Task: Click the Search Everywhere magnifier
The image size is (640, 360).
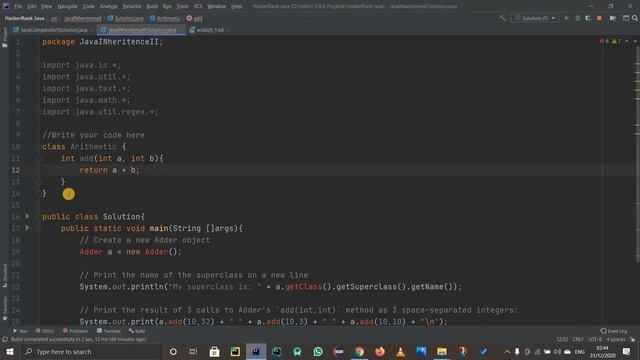Action: [x=635, y=18]
